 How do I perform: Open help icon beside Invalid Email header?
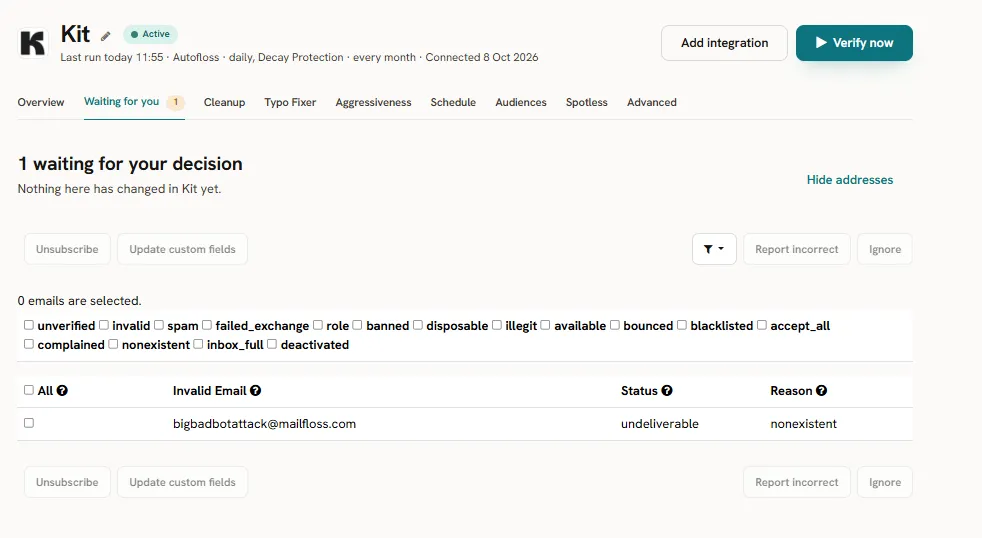point(256,390)
